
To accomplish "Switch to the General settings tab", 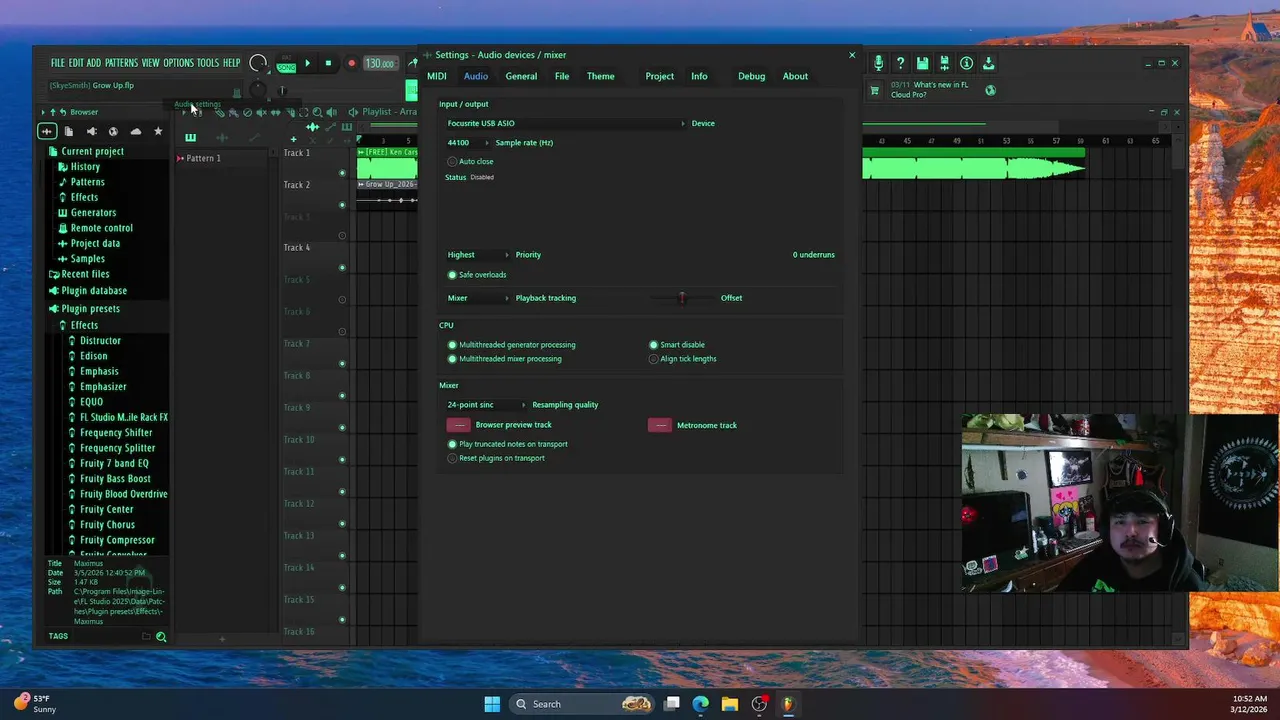I will tap(521, 76).
